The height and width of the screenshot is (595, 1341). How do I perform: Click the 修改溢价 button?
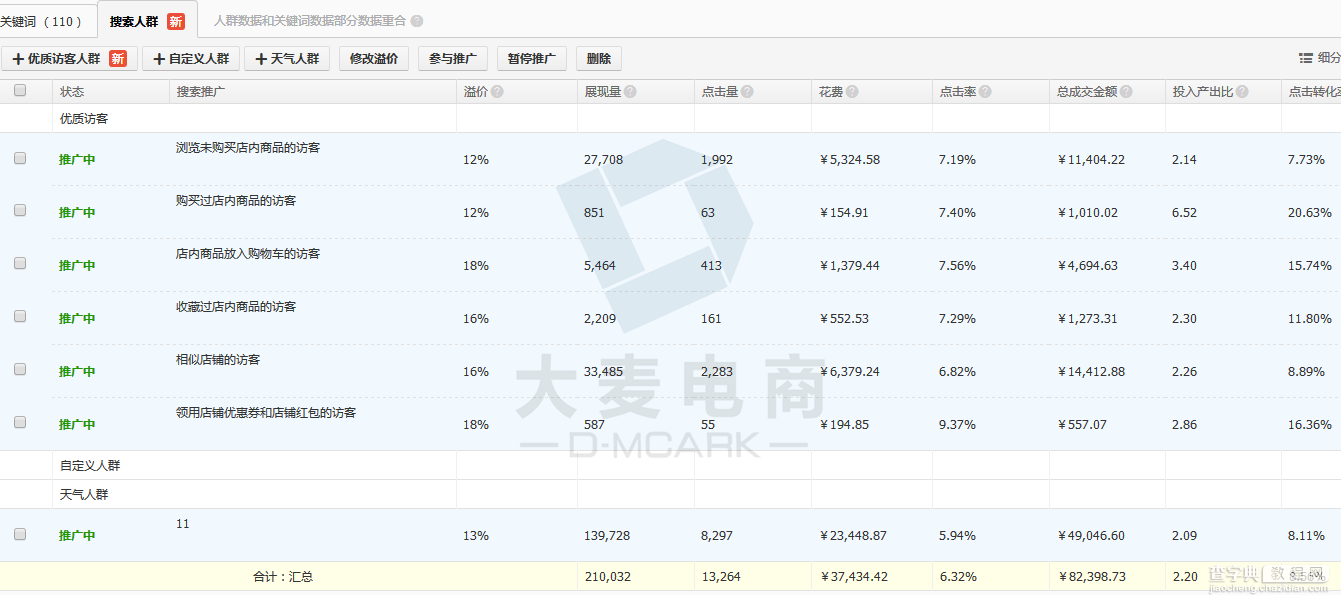[x=374, y=59]
